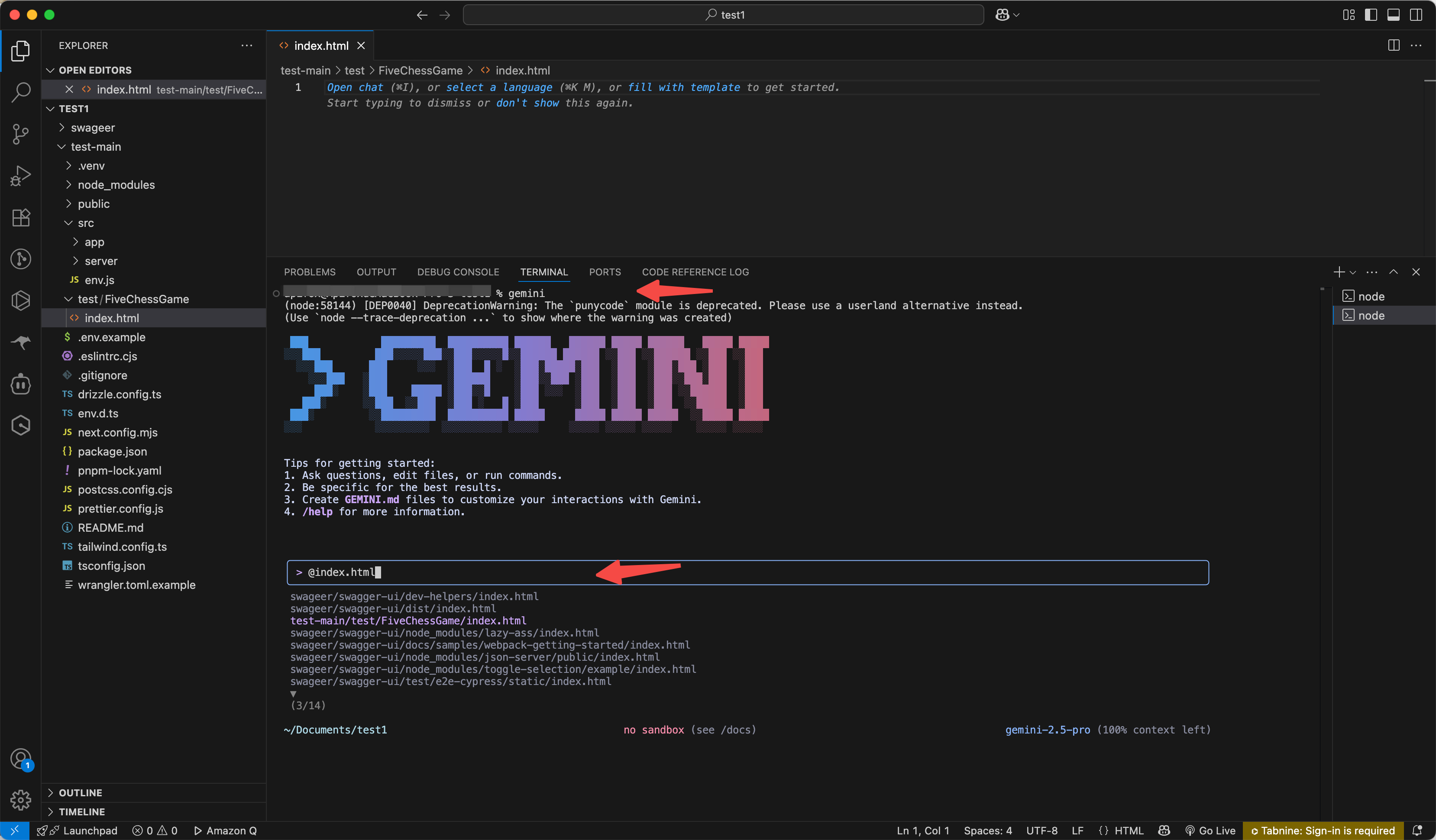
Task: Open Run and Debug view
Action: 20,175
